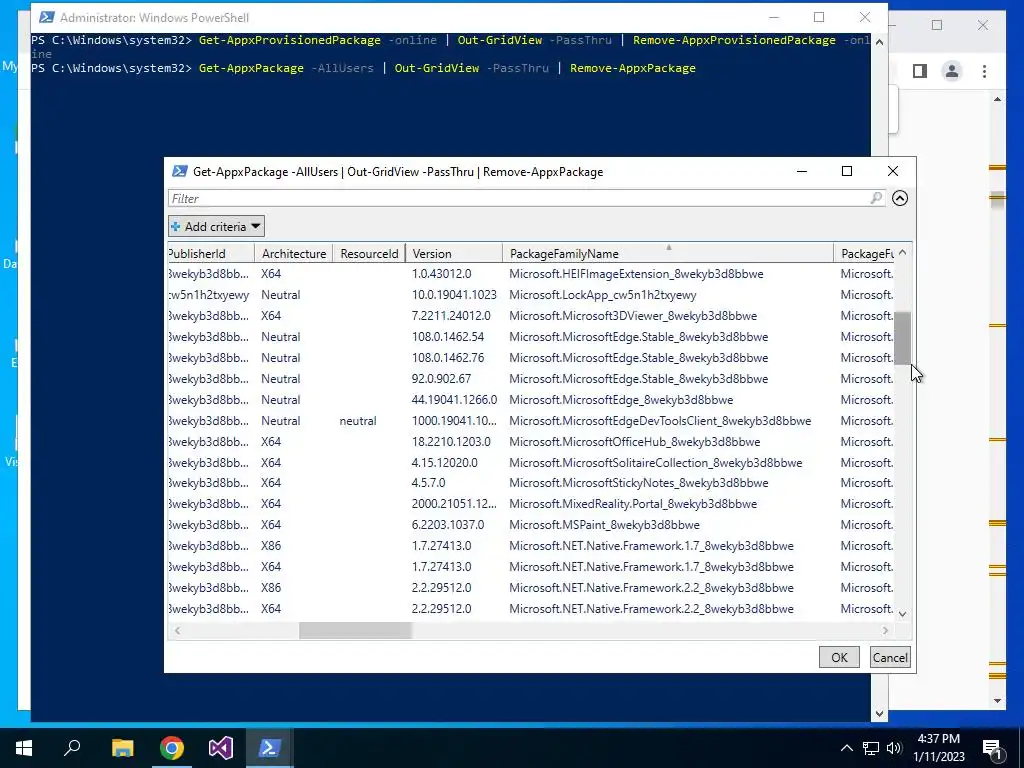This screenshot has height=768, width=1024.
Task: Click grid horizontal scrollbar right arrow
Action: [x=886, y=630]
